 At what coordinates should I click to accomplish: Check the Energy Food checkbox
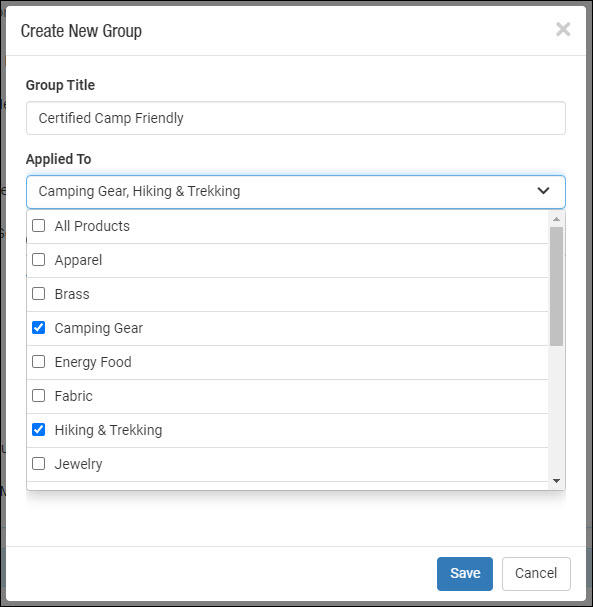[38, 362]
